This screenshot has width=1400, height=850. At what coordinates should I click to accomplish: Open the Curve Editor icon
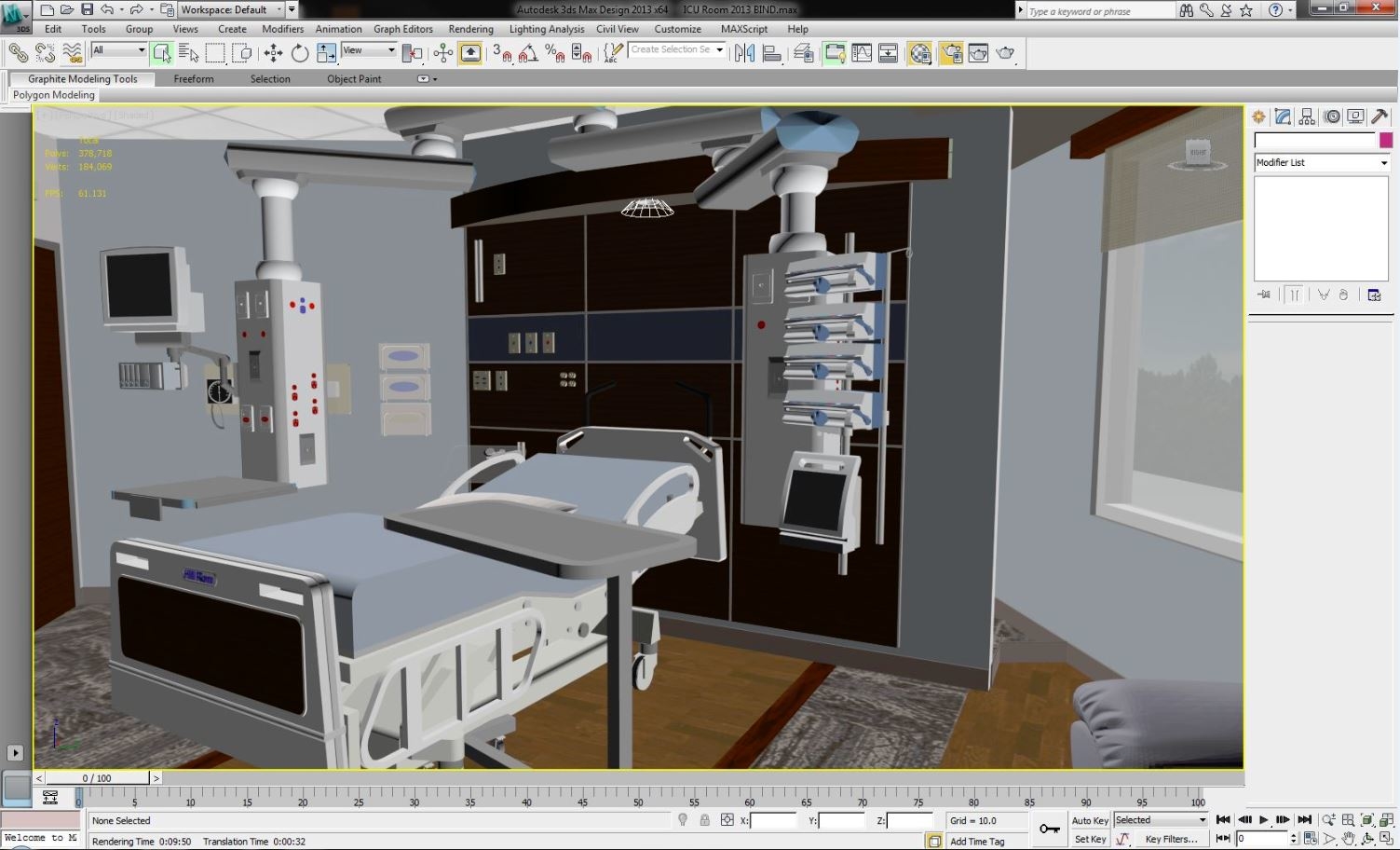coord(863,53)
